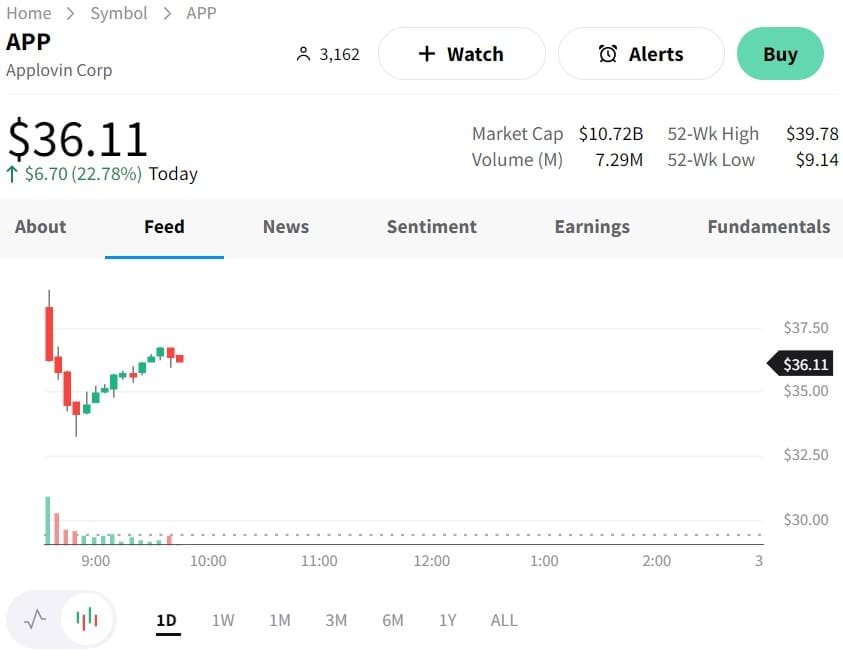Screen dimensions: 843x657
Task: Click the watchers person icon
Action: coord(304,54)
